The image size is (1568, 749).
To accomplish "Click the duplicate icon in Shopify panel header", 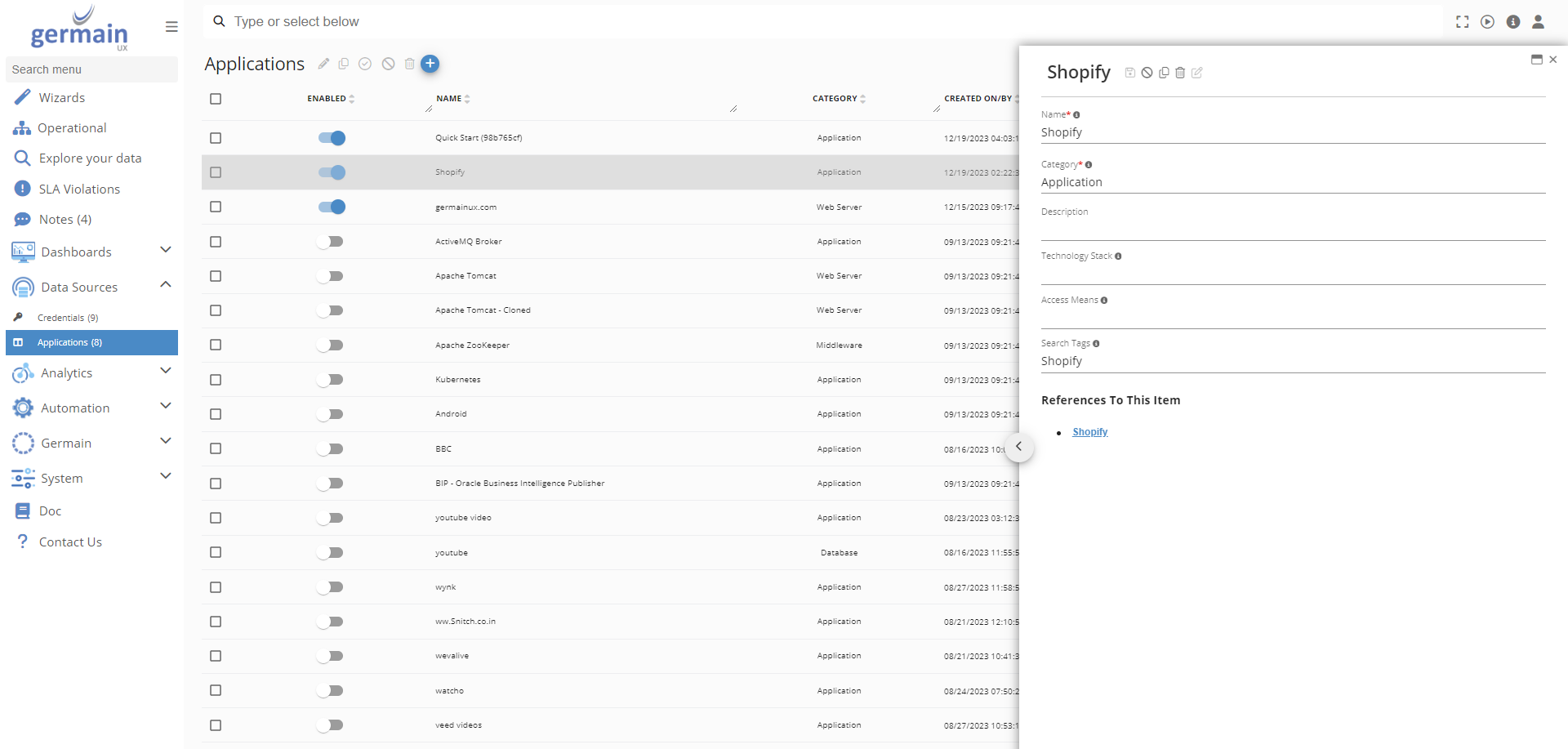I will pyautogui.click(x=1164, y=73).
